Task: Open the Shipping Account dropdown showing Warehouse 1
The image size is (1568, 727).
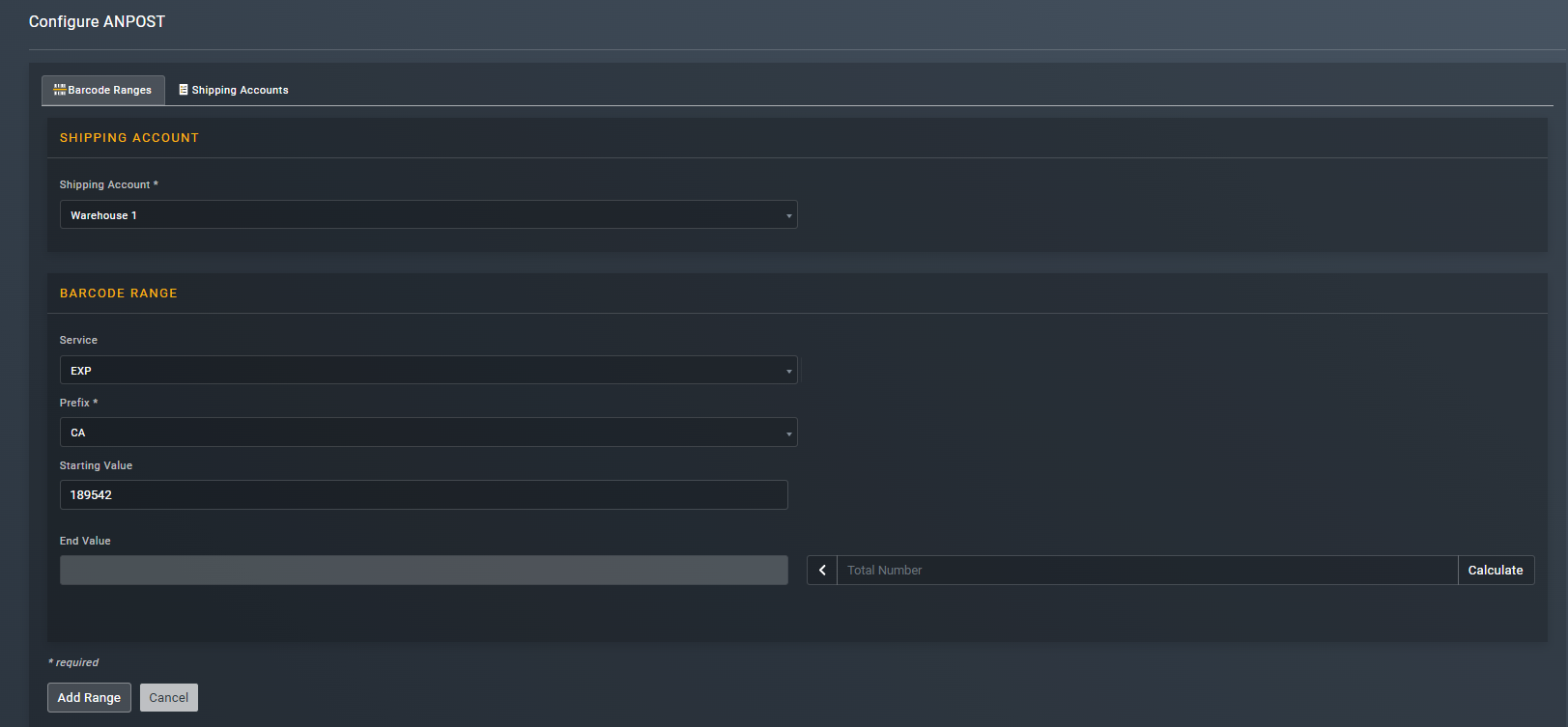Action: point(428,214)
